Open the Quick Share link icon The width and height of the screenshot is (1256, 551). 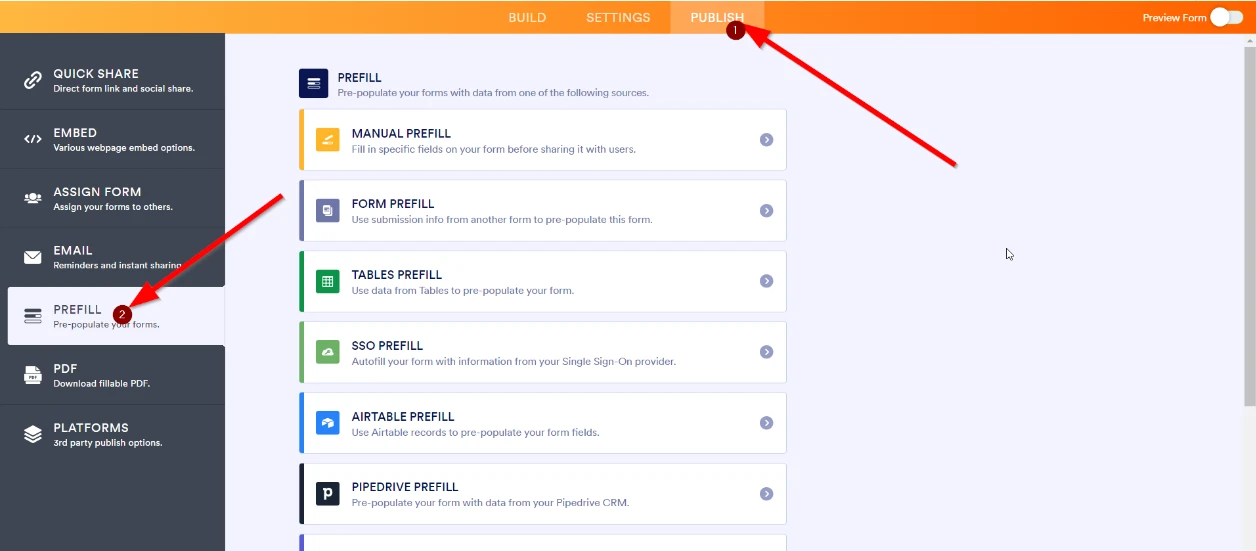click(33, 80)
